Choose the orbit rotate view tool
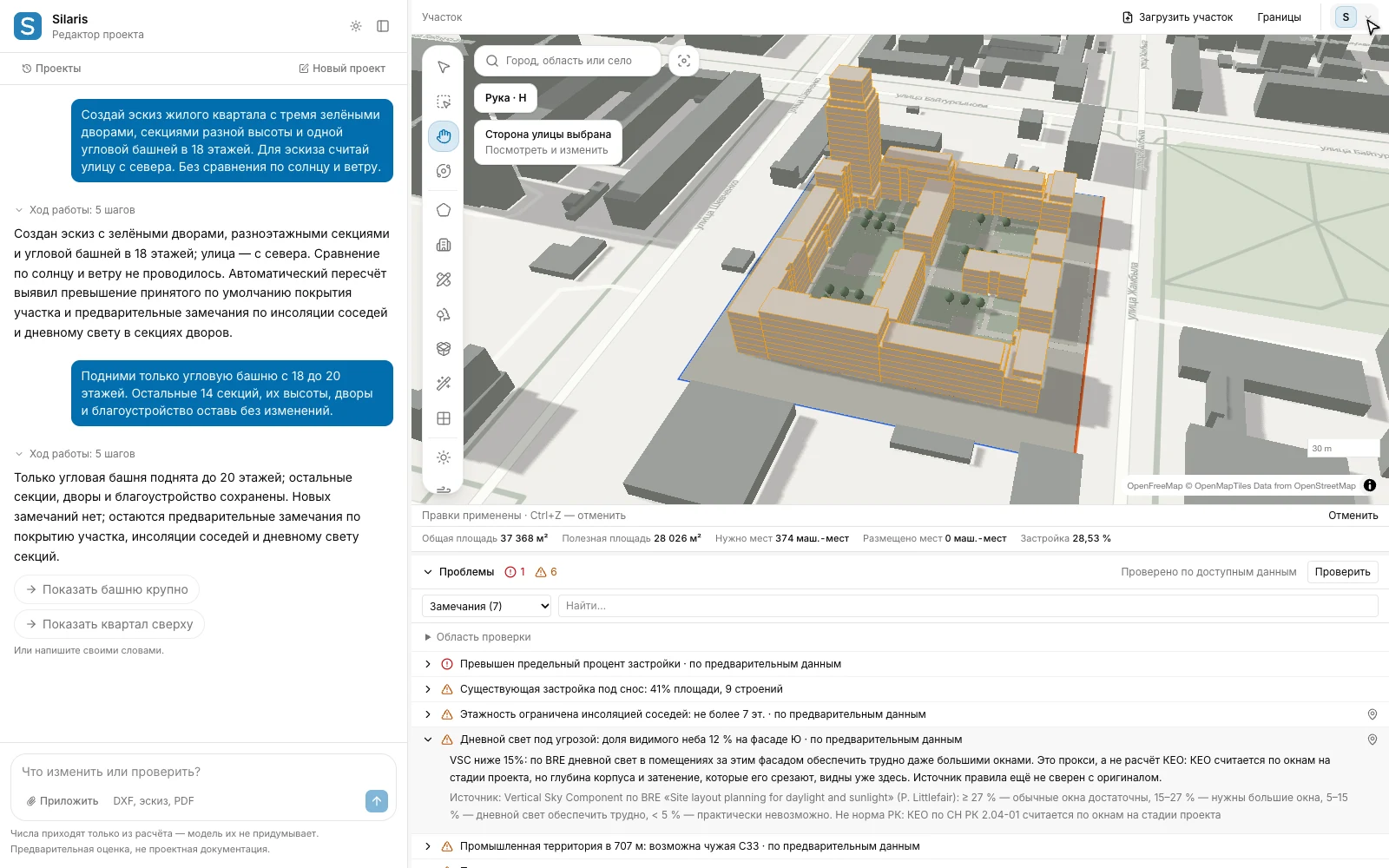This screenshot has height=868, width=1389. click(x=444, y=171)
